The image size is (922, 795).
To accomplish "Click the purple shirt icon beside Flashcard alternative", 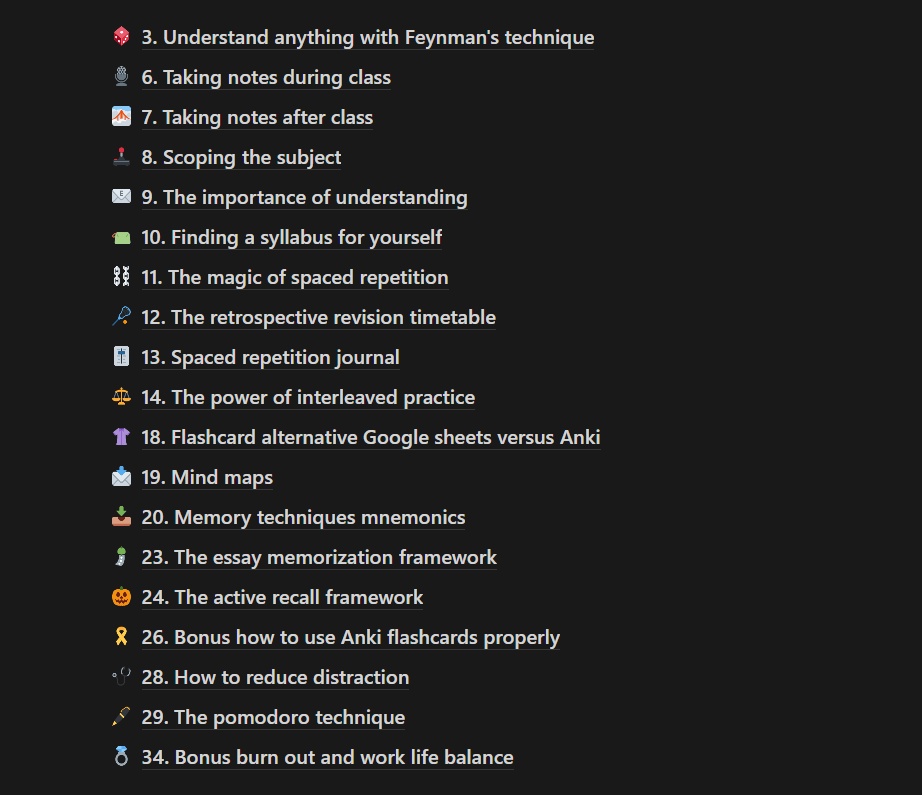I will click(121, 436).
